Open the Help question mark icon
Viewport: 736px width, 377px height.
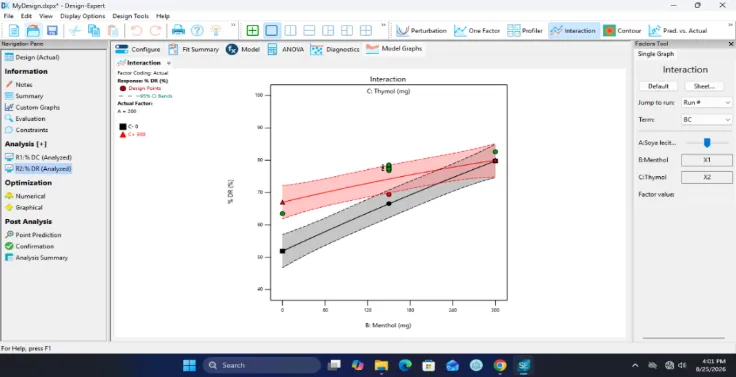coord(197,31)
